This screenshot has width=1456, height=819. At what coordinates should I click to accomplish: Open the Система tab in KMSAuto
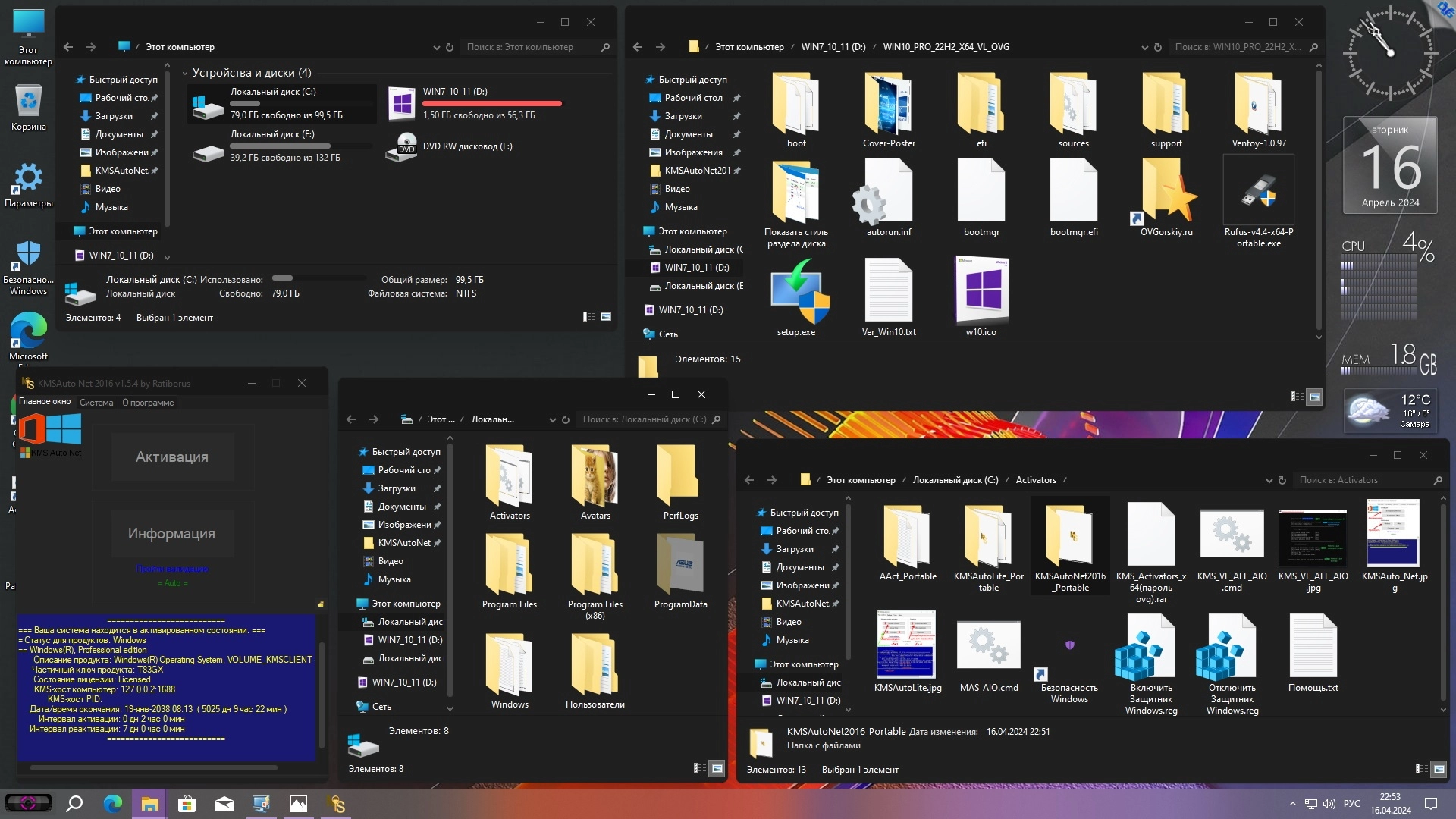point(96,403)
